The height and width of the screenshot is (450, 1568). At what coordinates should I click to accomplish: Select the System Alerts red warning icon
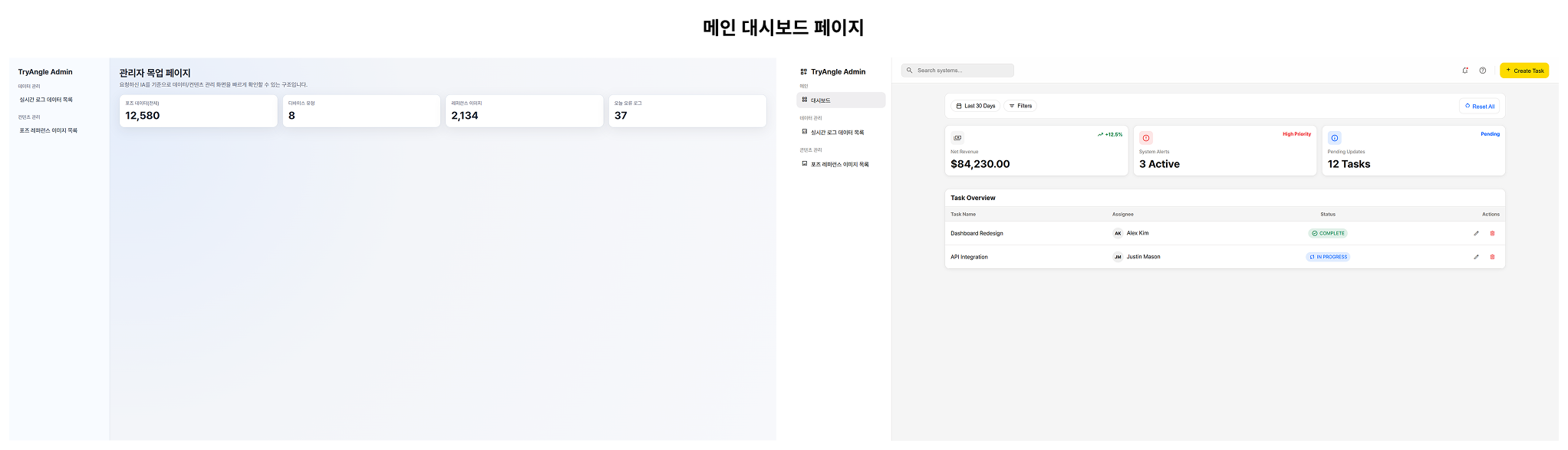point(1146,138)
